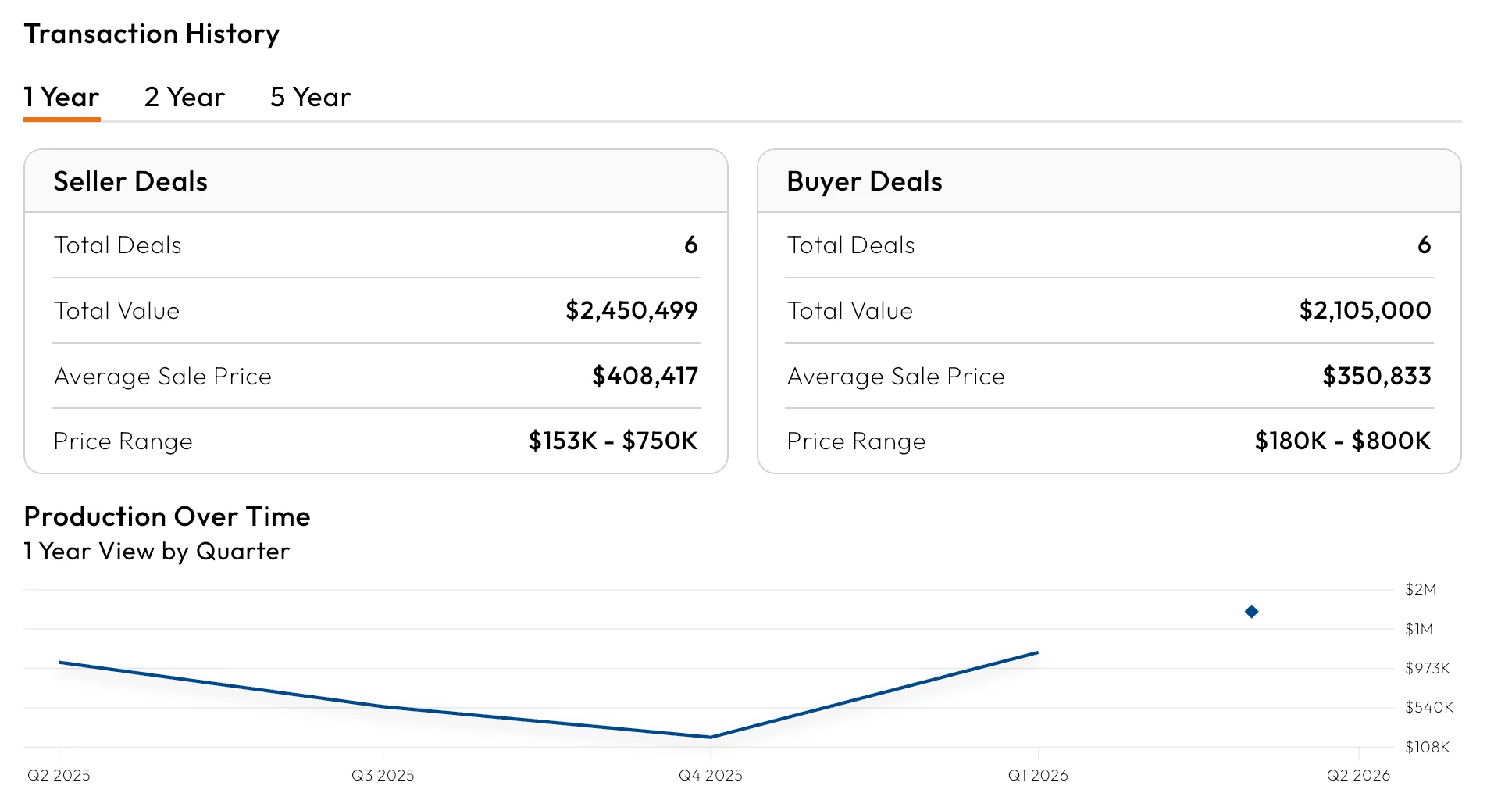The width and height of the screenshot is (1512, 811).
Task: Switch to the 2 Year tab
Action: coord(184,98)
